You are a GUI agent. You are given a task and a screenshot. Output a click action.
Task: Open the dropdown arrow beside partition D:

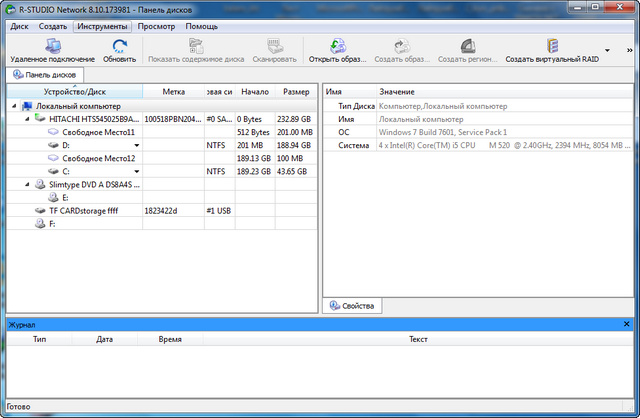click(136, 145)
